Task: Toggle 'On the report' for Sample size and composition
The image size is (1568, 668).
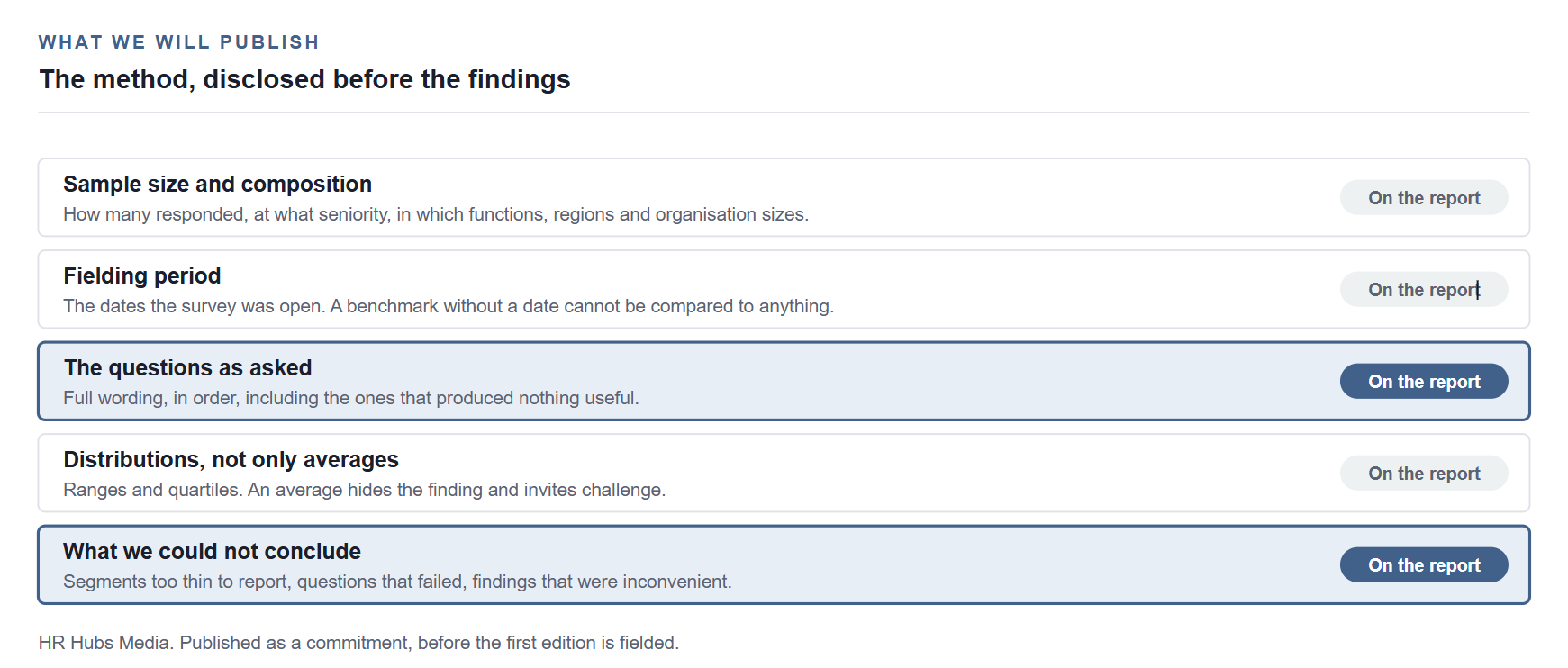Action: coord(1423,198)
